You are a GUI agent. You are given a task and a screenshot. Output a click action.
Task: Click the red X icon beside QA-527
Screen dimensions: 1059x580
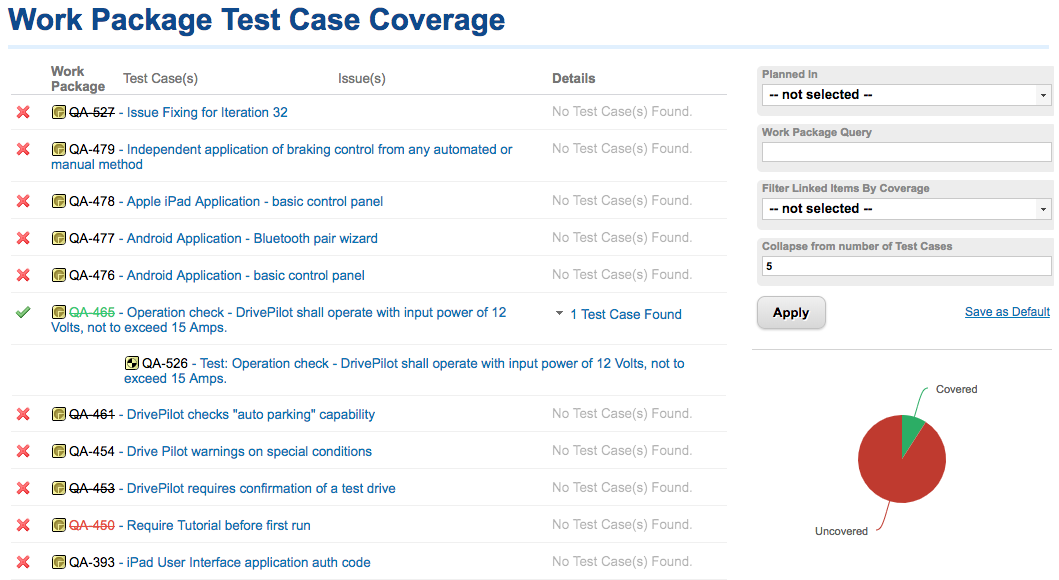tap(23, 113)
